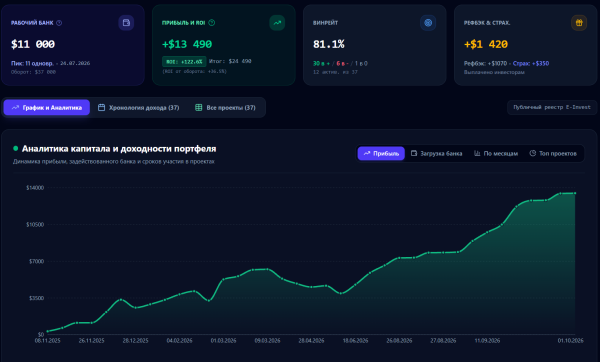Click the ROI: +122.6% badge

tap(184, 62)
